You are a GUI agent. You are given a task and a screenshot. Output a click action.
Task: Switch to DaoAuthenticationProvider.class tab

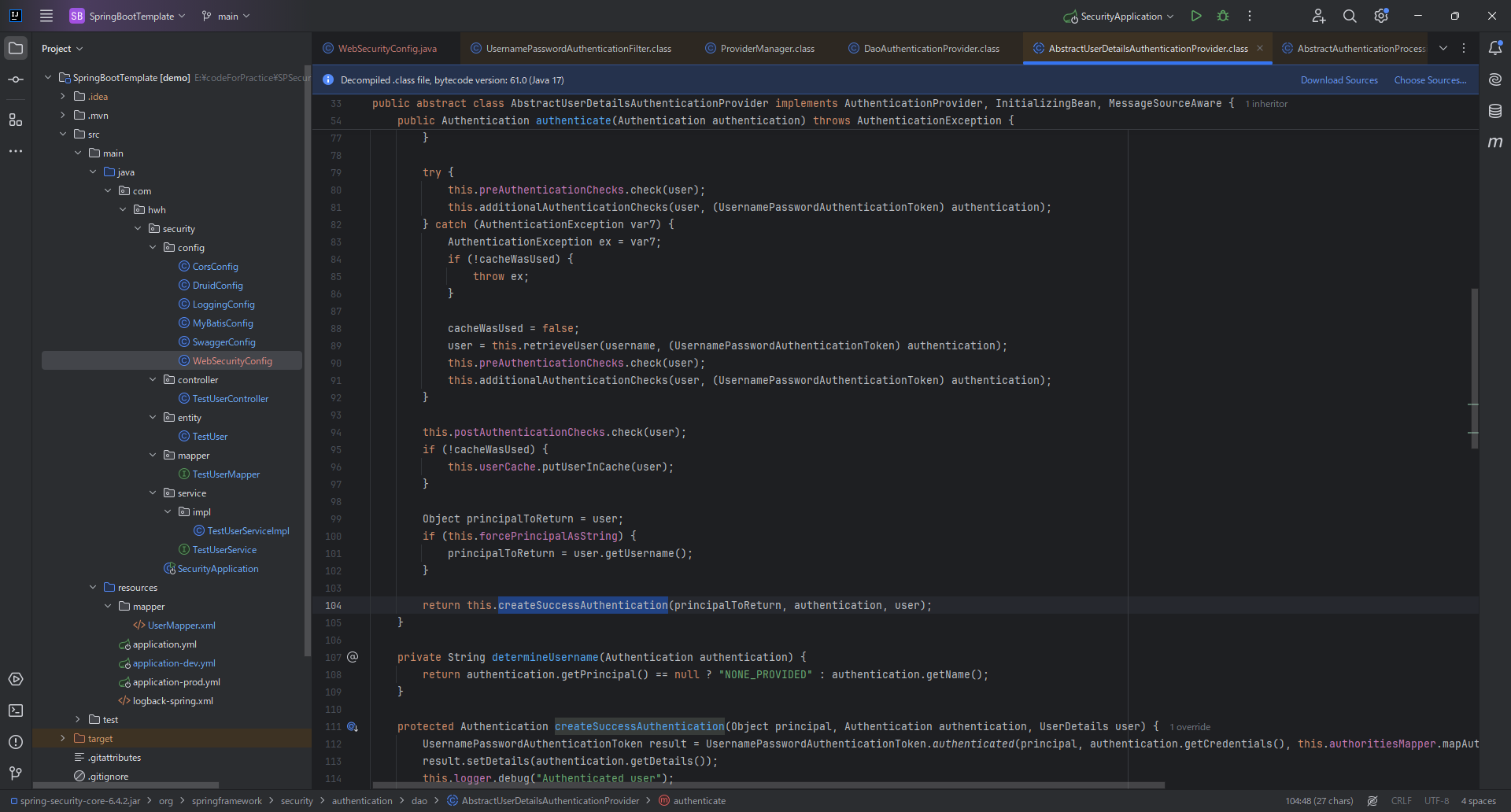click(925, 49)
